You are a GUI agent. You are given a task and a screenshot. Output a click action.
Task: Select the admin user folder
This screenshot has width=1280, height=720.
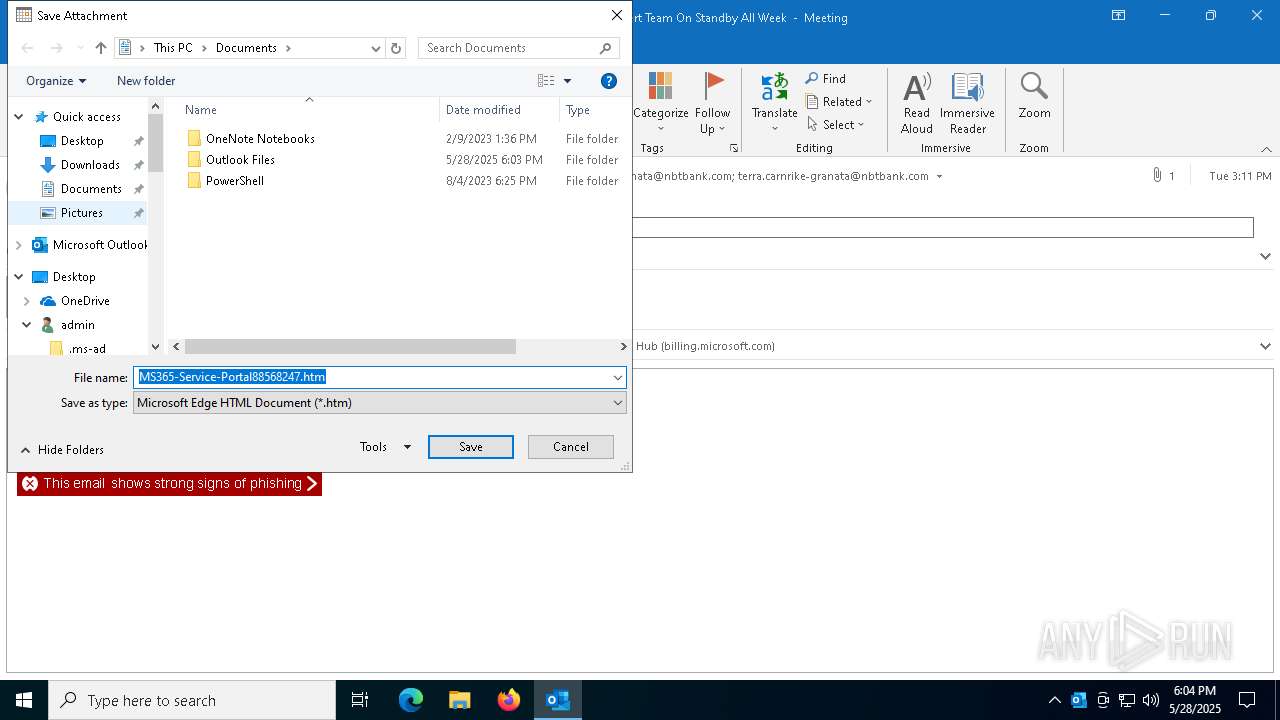(77, 325)
